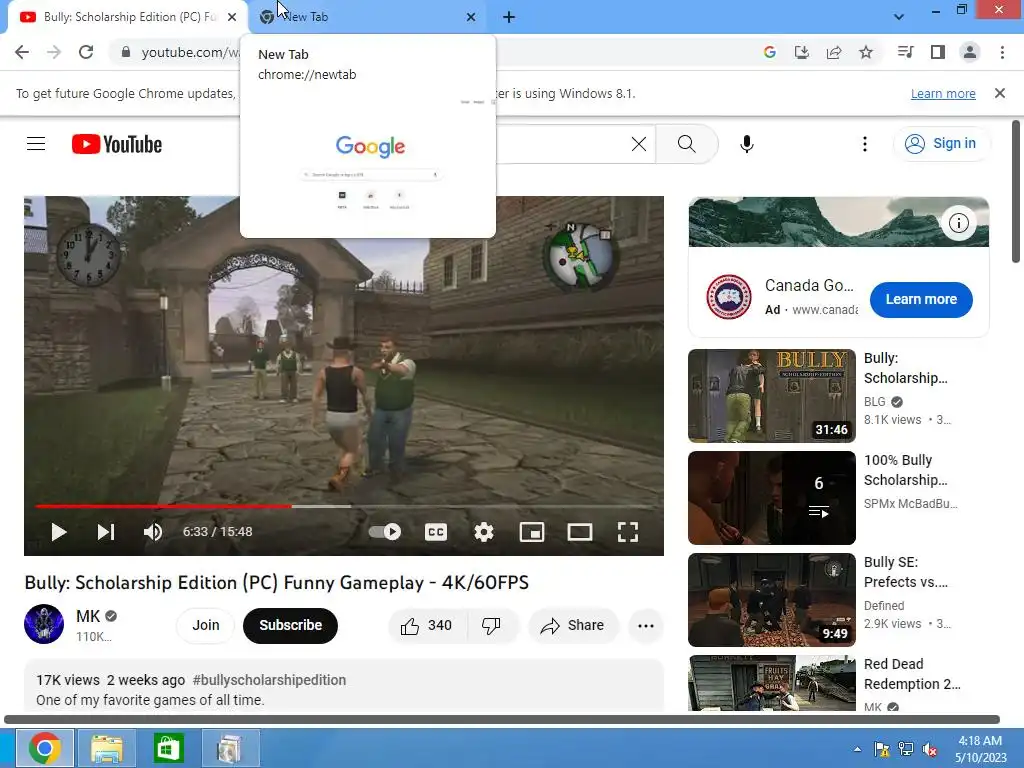Enter full screen mode
The image size is (1024, 768).
[x=628, y=532]
